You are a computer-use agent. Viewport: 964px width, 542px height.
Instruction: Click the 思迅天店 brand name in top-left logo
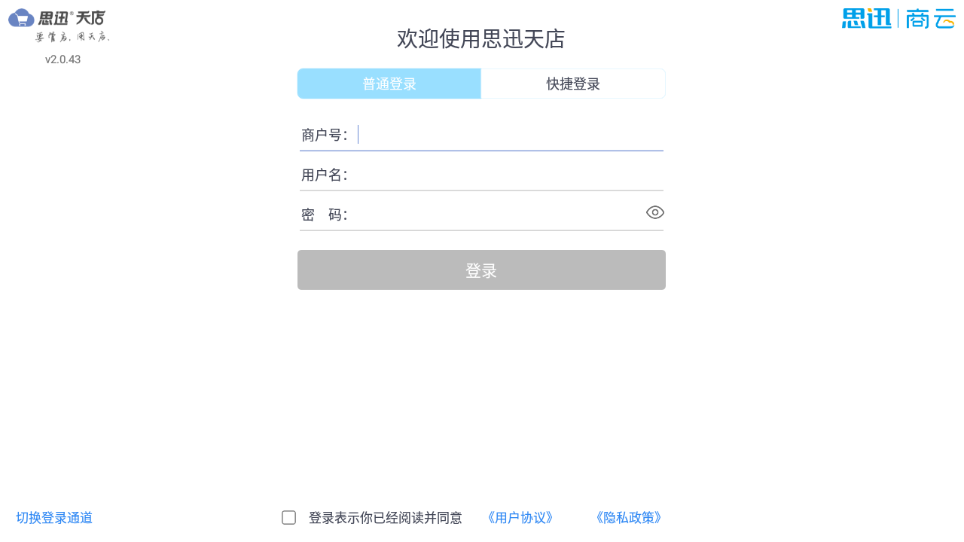point(71,18)
